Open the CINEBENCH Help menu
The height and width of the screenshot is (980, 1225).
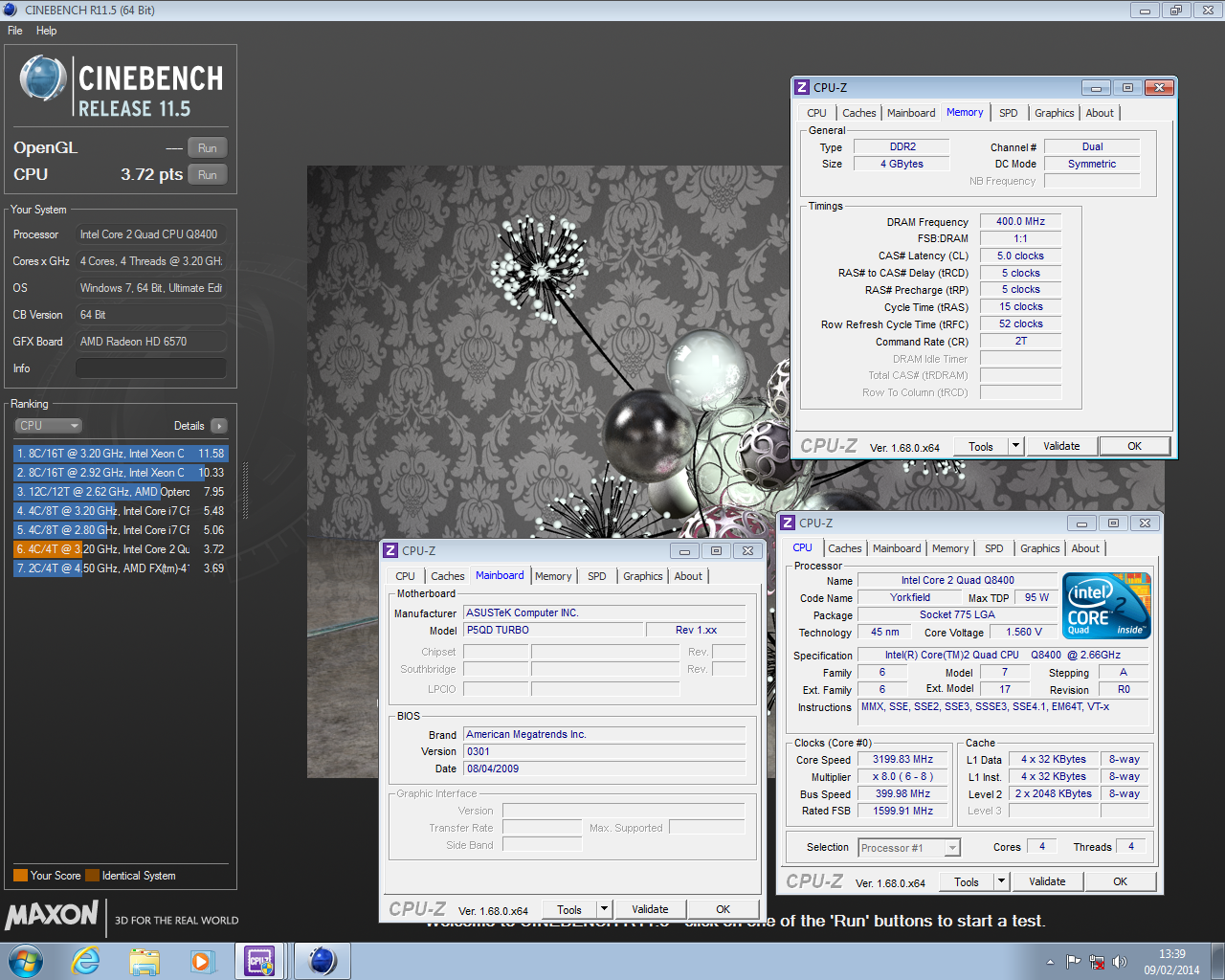(x=46, y=31)
